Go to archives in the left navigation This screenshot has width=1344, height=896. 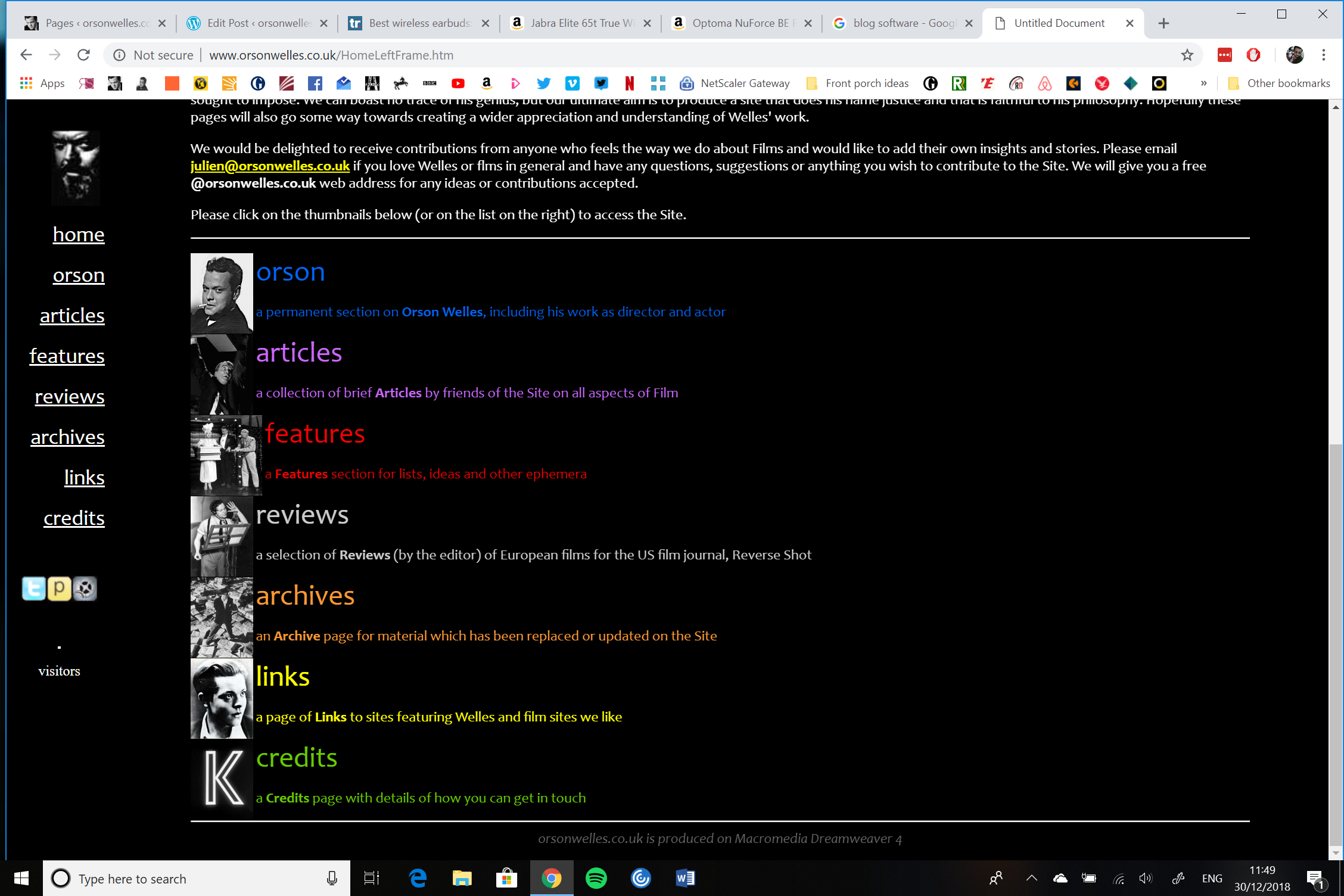67,437
